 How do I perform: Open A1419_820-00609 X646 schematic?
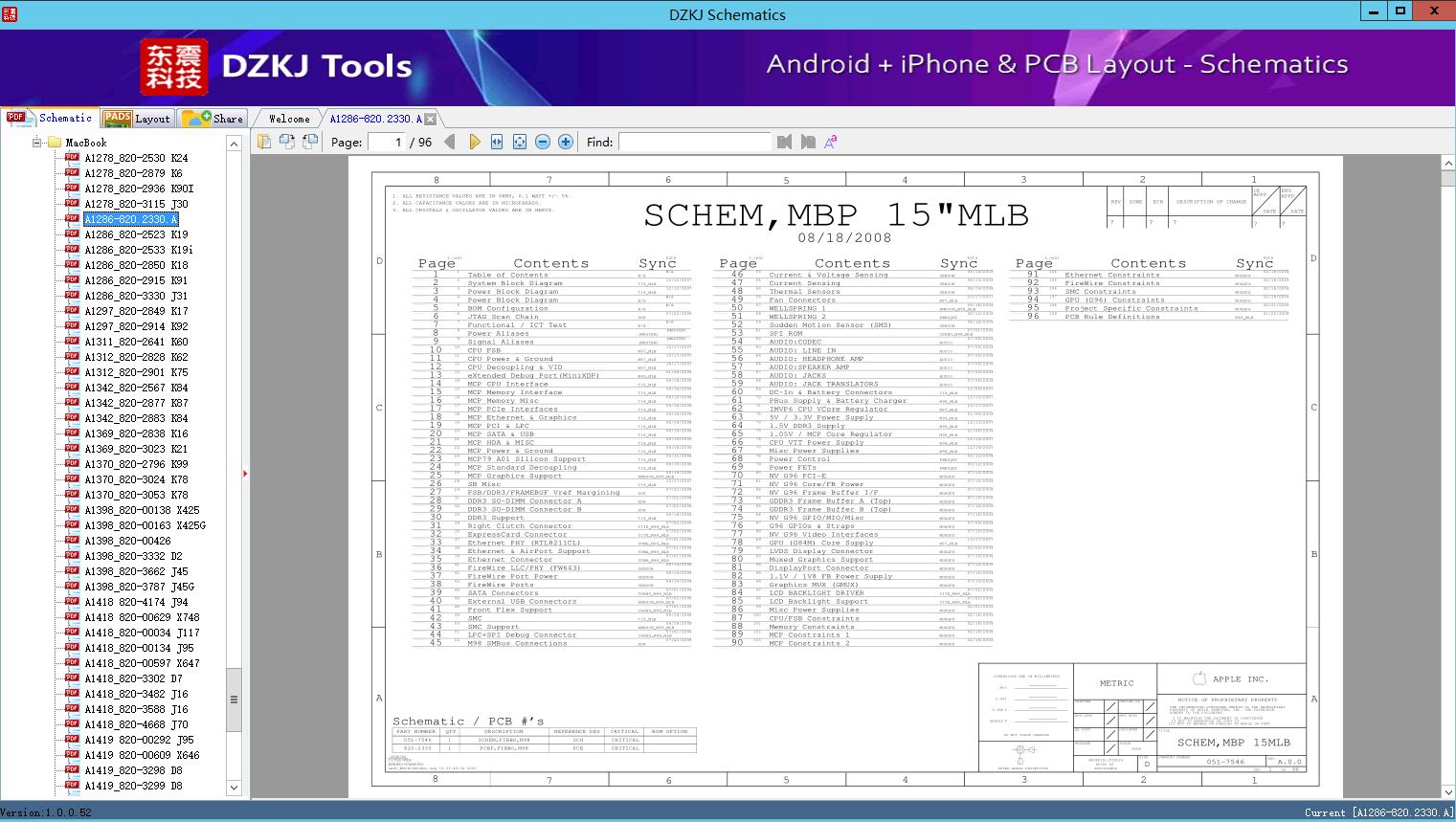[x=142, y=755]
